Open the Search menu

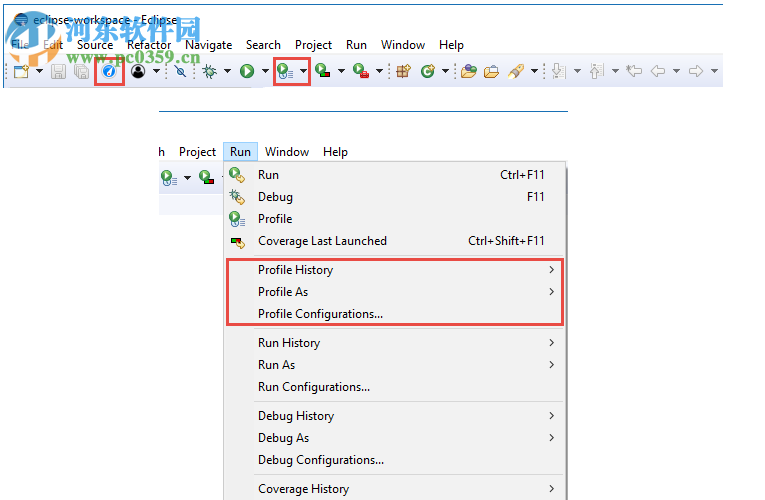click(x=263, y=45)
